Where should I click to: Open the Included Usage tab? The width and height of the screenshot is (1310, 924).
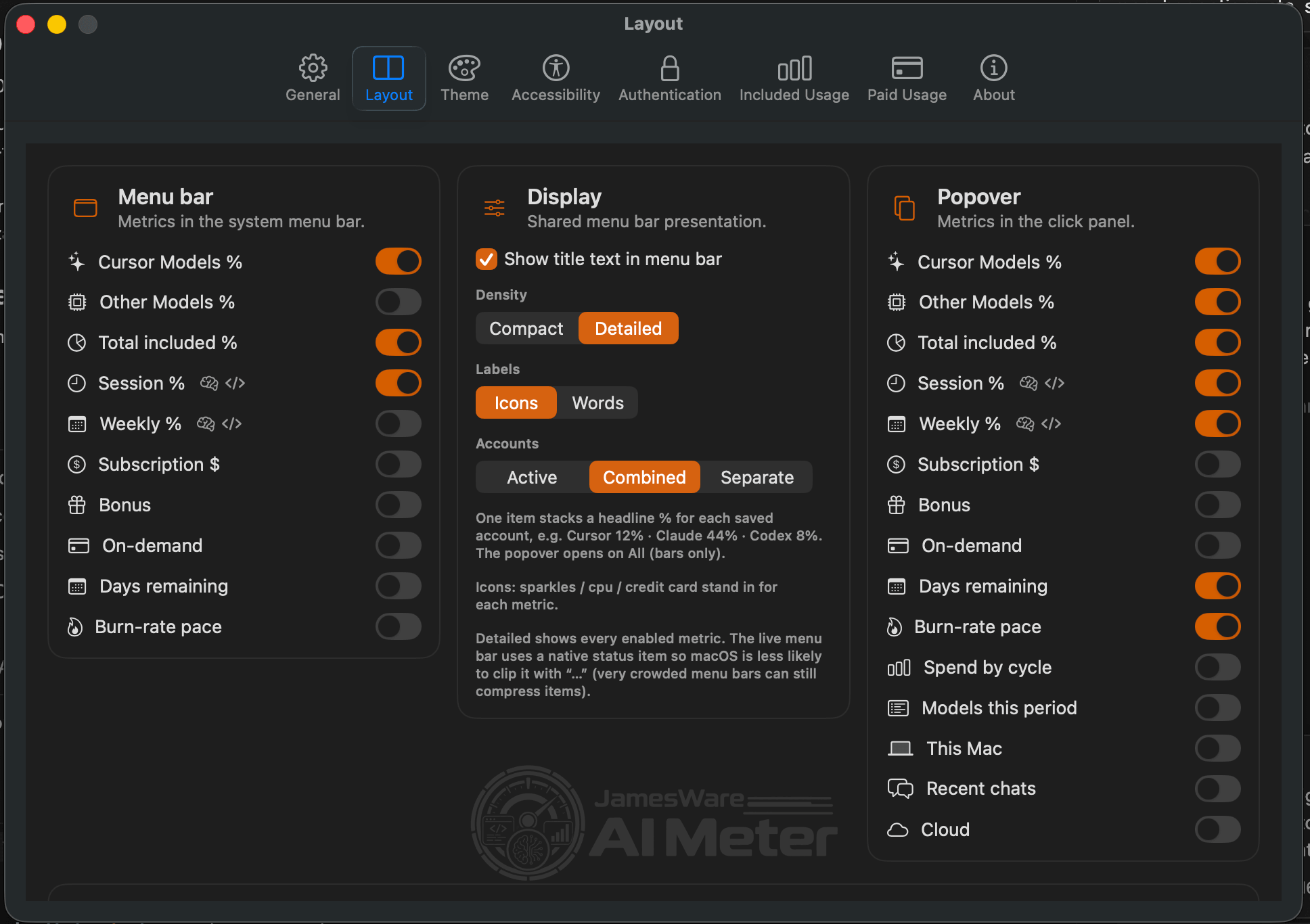click(794, 78)
